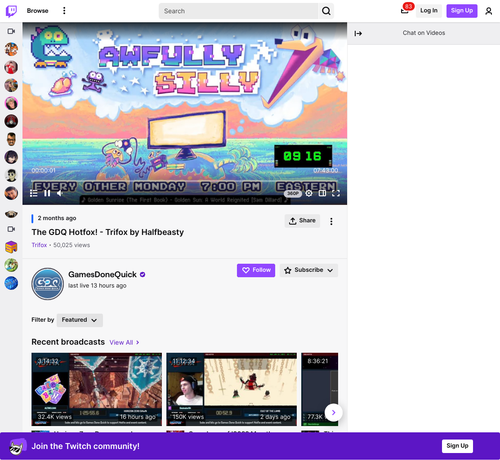Open the Featured filter dropdown
The image size is (500, 460).
coord(80,320)
